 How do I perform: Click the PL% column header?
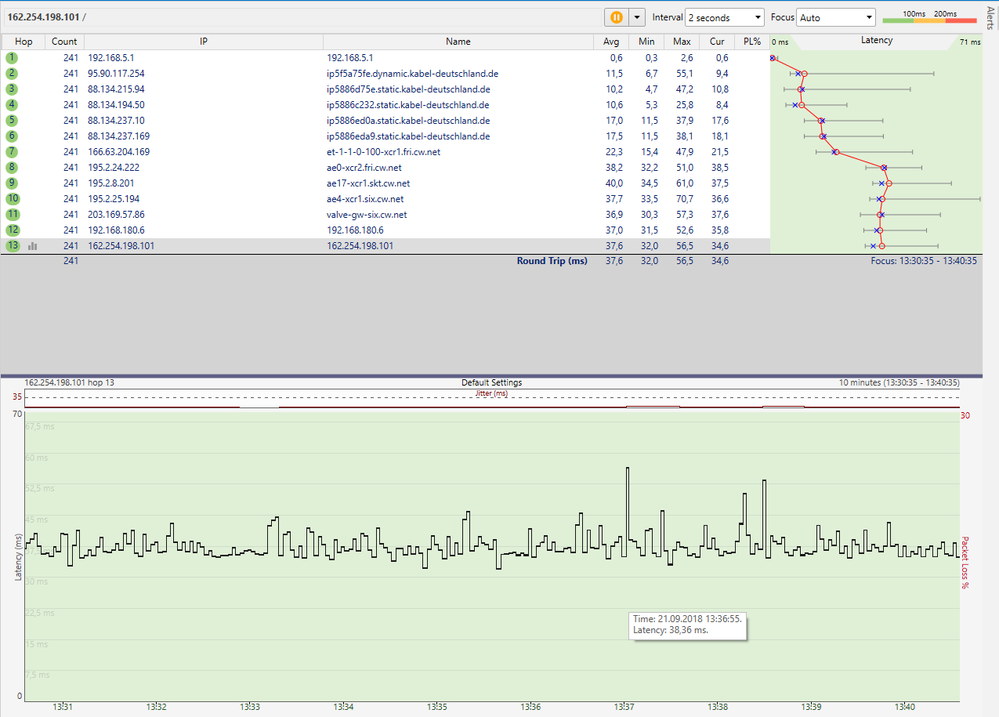coord(752,42)
